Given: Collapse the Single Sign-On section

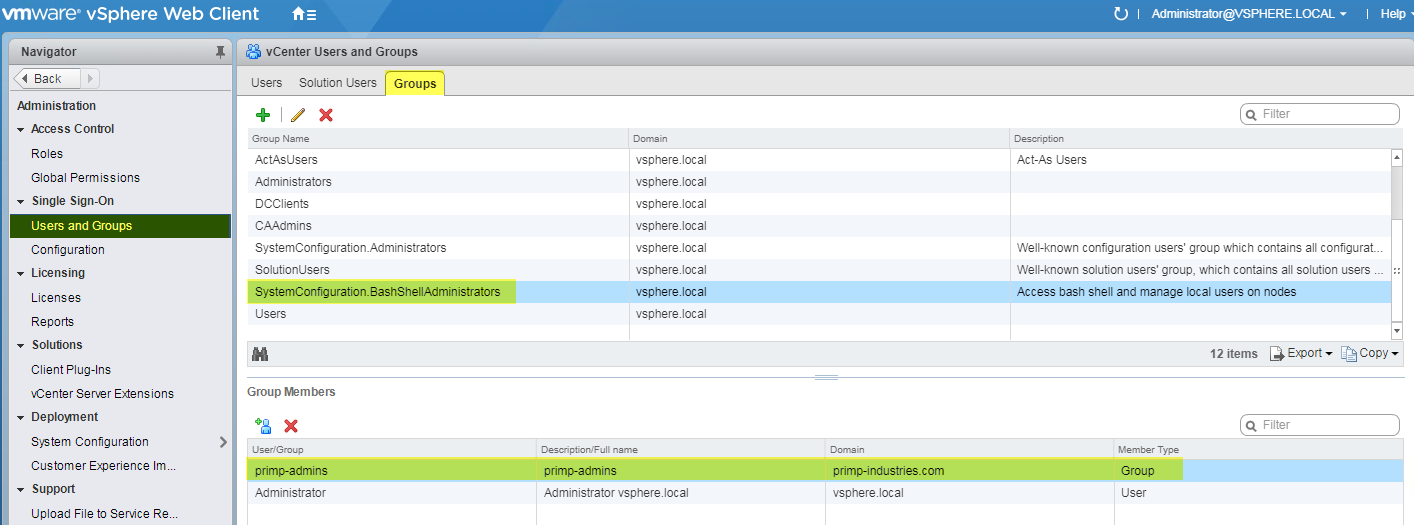Looking at the screenshot, I should [21, 201].
